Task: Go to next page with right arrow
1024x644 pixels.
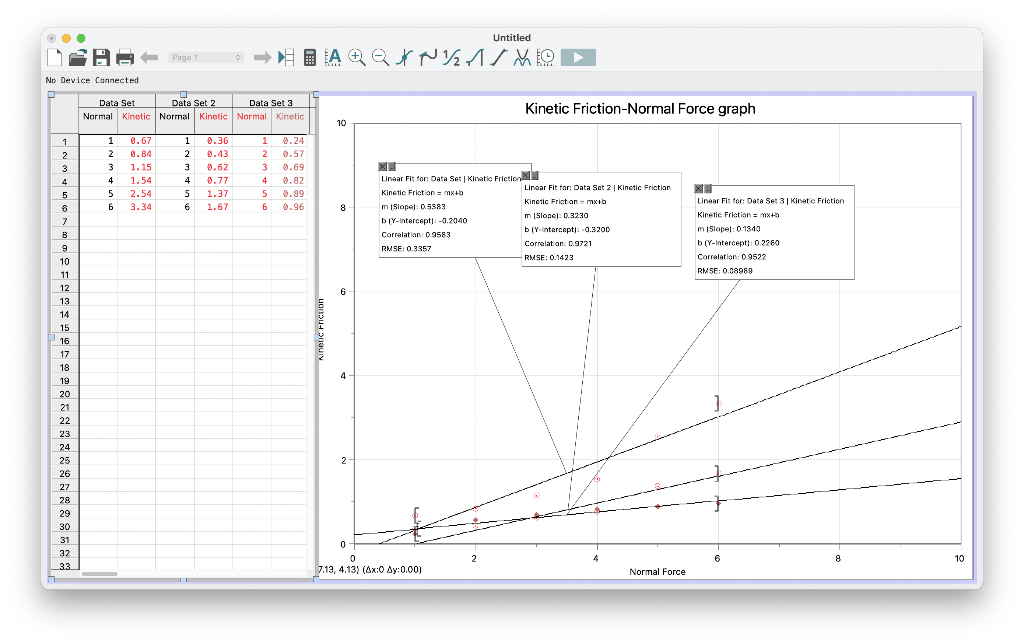Action: pyautogui.click(x=263, y=57)
